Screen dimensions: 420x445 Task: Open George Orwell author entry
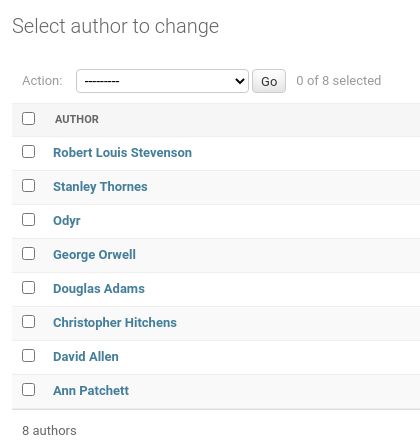coord(94,255)
